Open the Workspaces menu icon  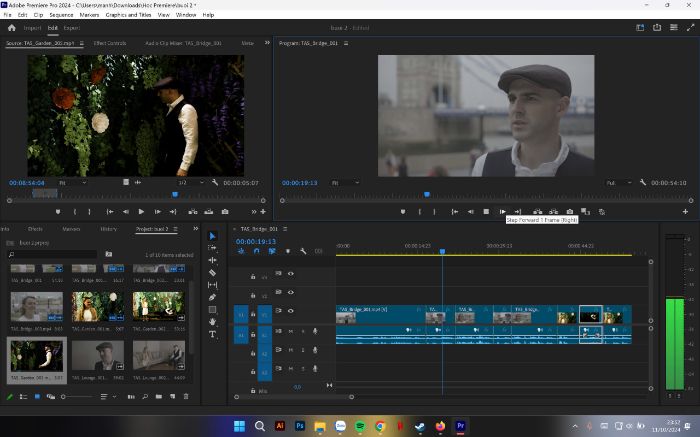point(674,28)
